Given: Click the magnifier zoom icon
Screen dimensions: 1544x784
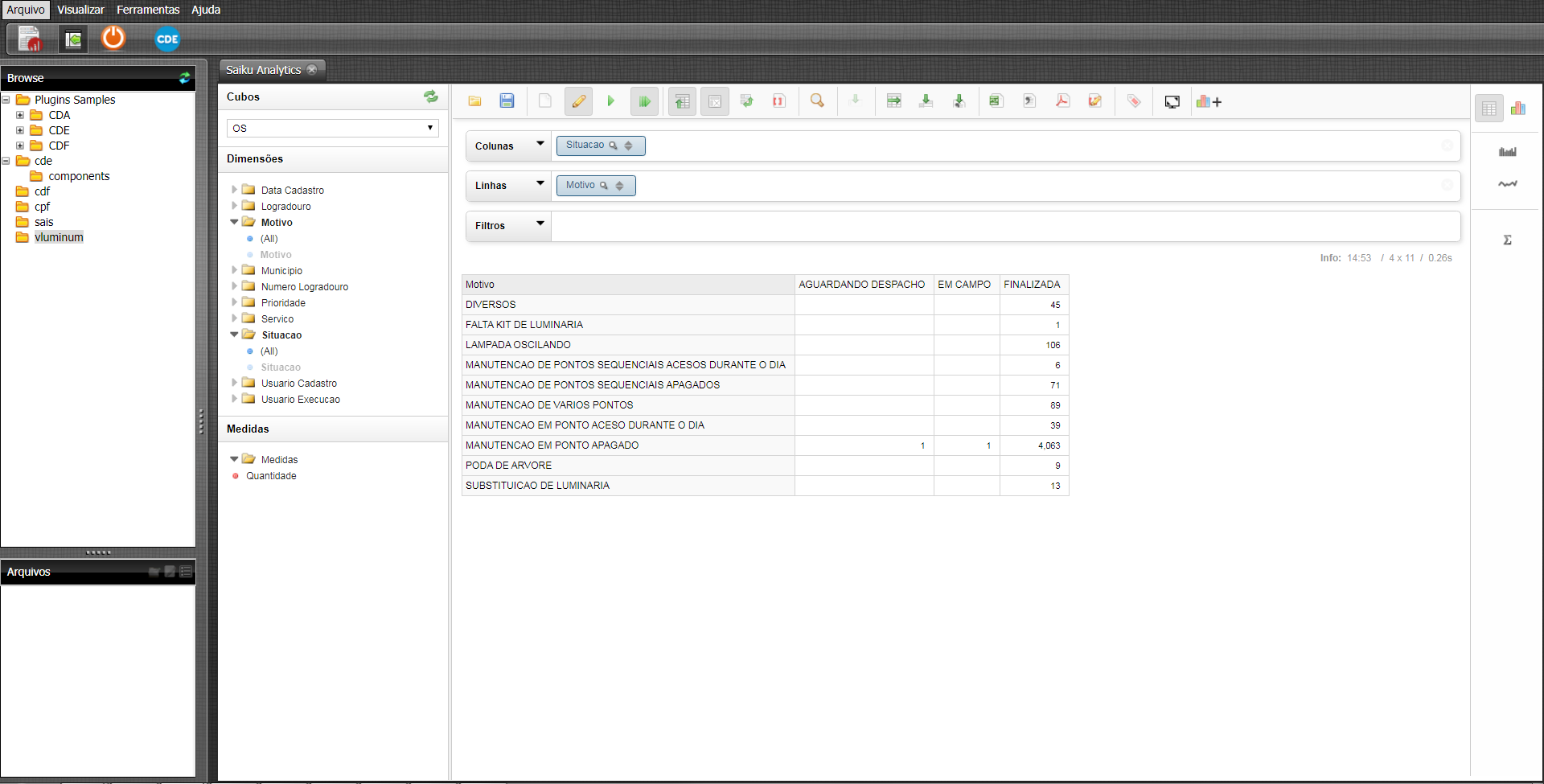Looking at the screenshot, I should pos(817,101).
